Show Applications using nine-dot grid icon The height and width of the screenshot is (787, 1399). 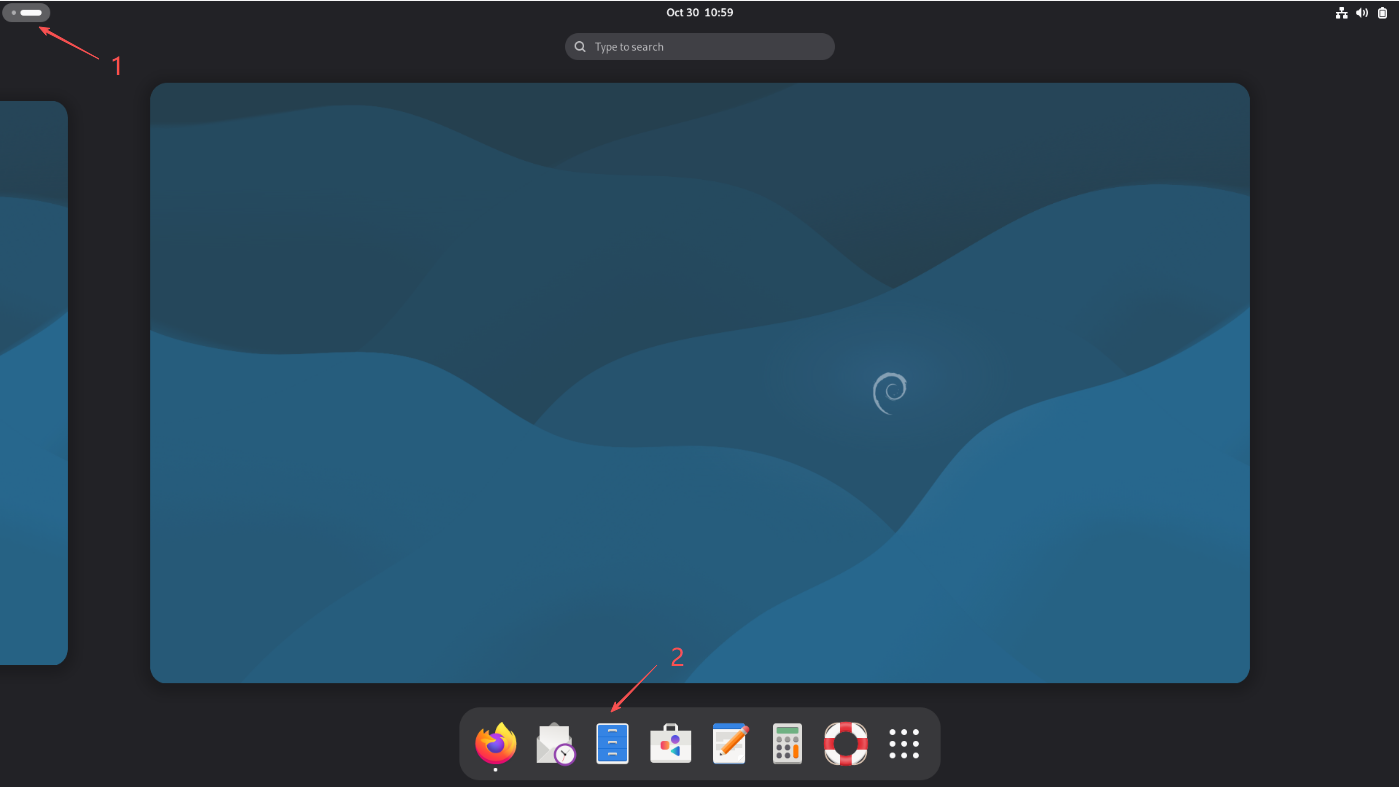(x=903, y=744)
